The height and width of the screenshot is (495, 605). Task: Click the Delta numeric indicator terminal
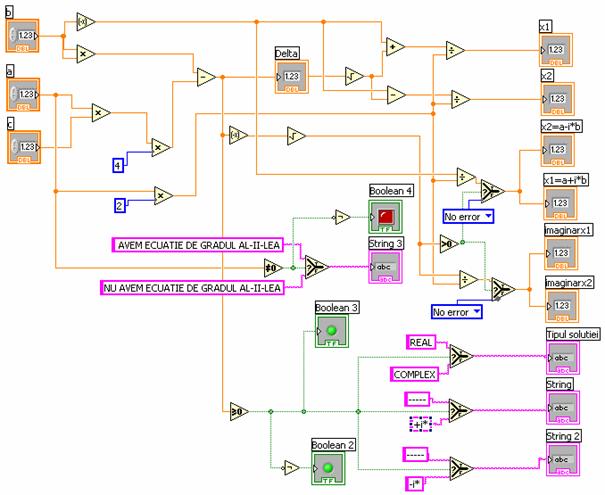(x=291, y=77)
